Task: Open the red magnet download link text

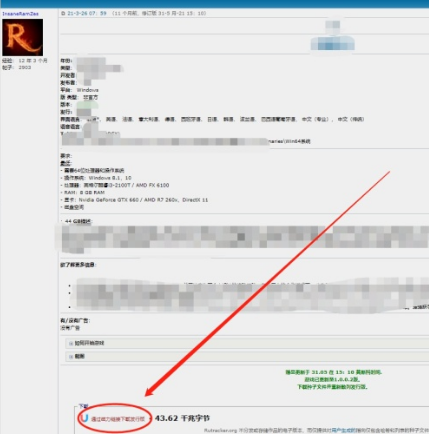Action: [118, 419]
